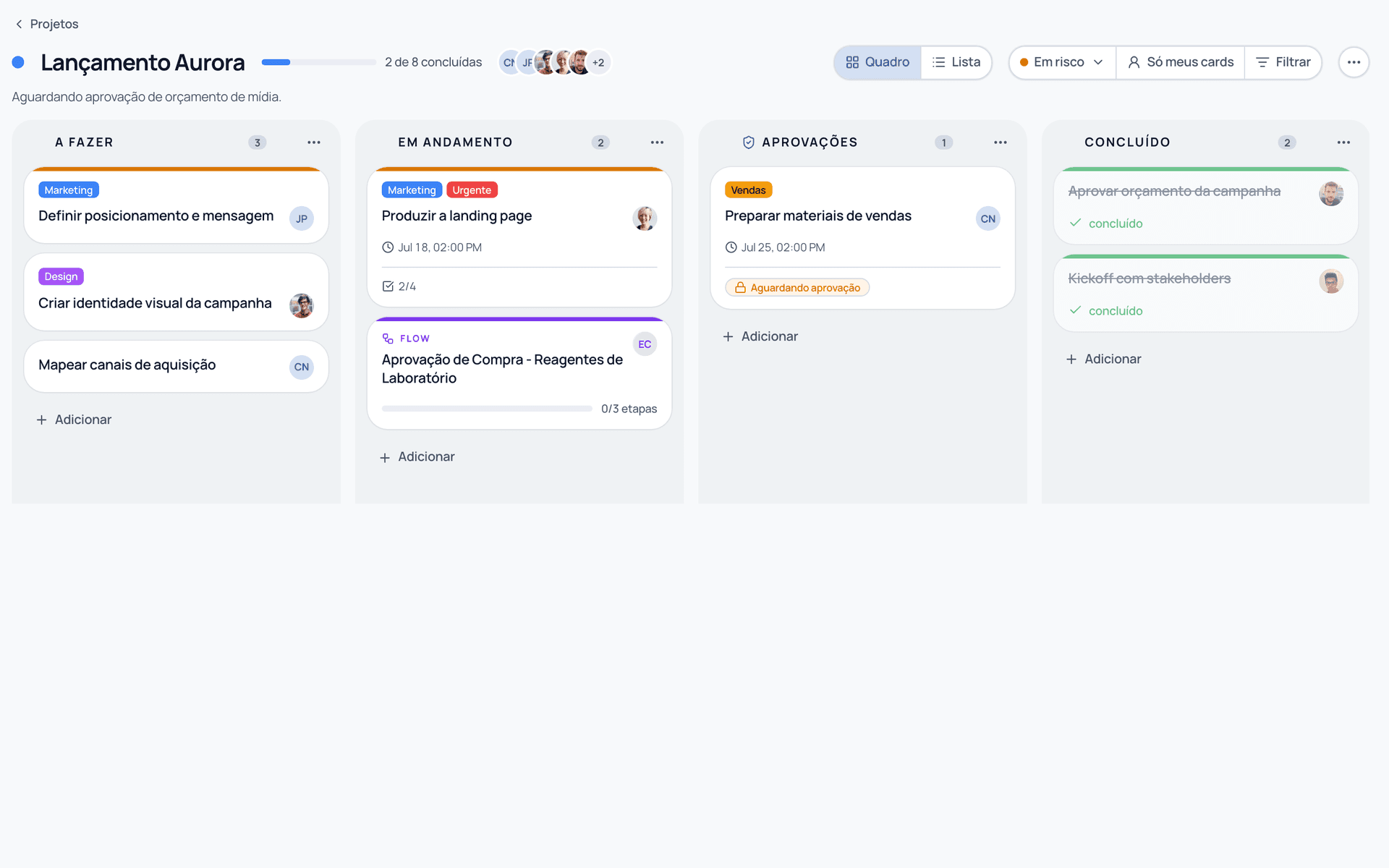Switch to Quadro view

point(878,62)
